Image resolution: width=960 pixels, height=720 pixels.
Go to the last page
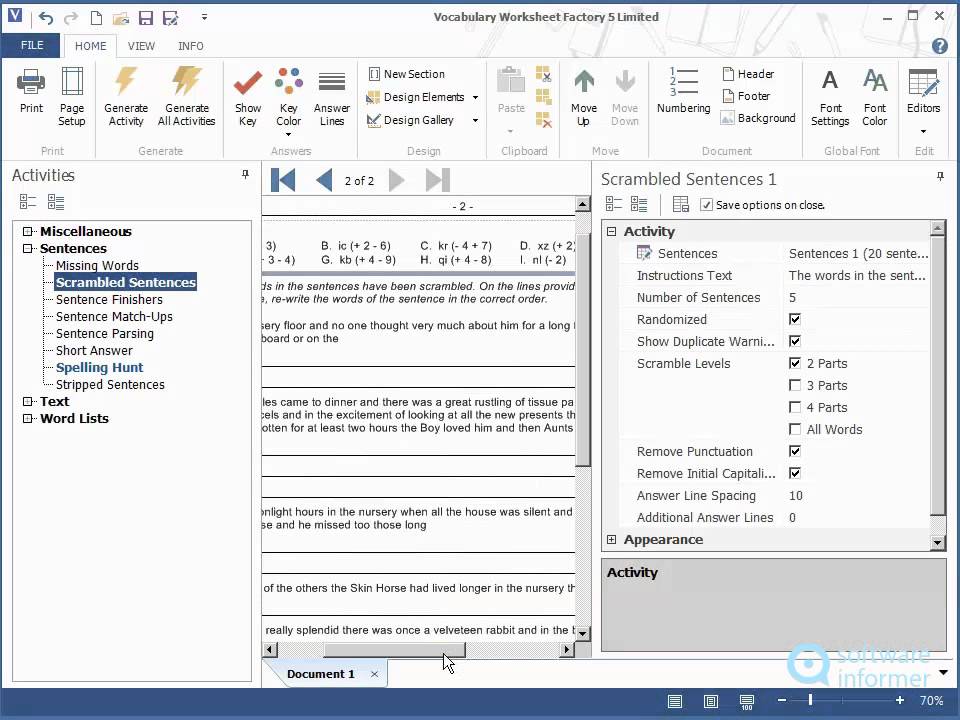438,180
